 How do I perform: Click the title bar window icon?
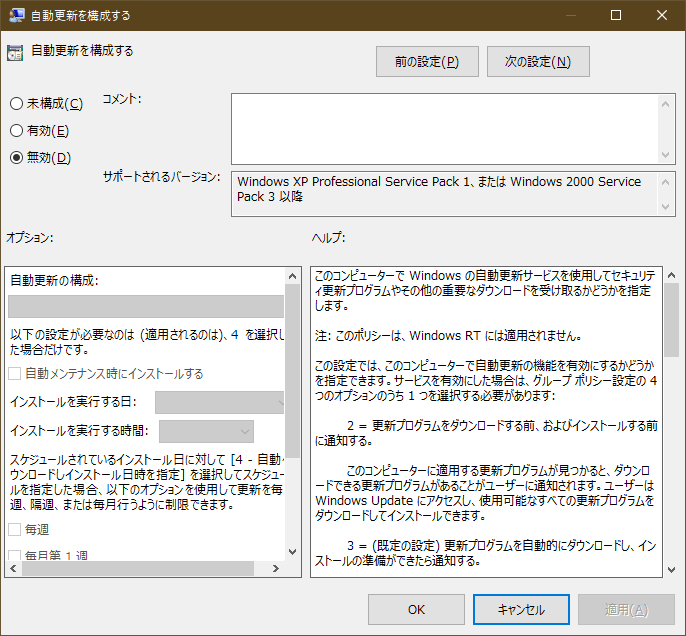[16, 15]
